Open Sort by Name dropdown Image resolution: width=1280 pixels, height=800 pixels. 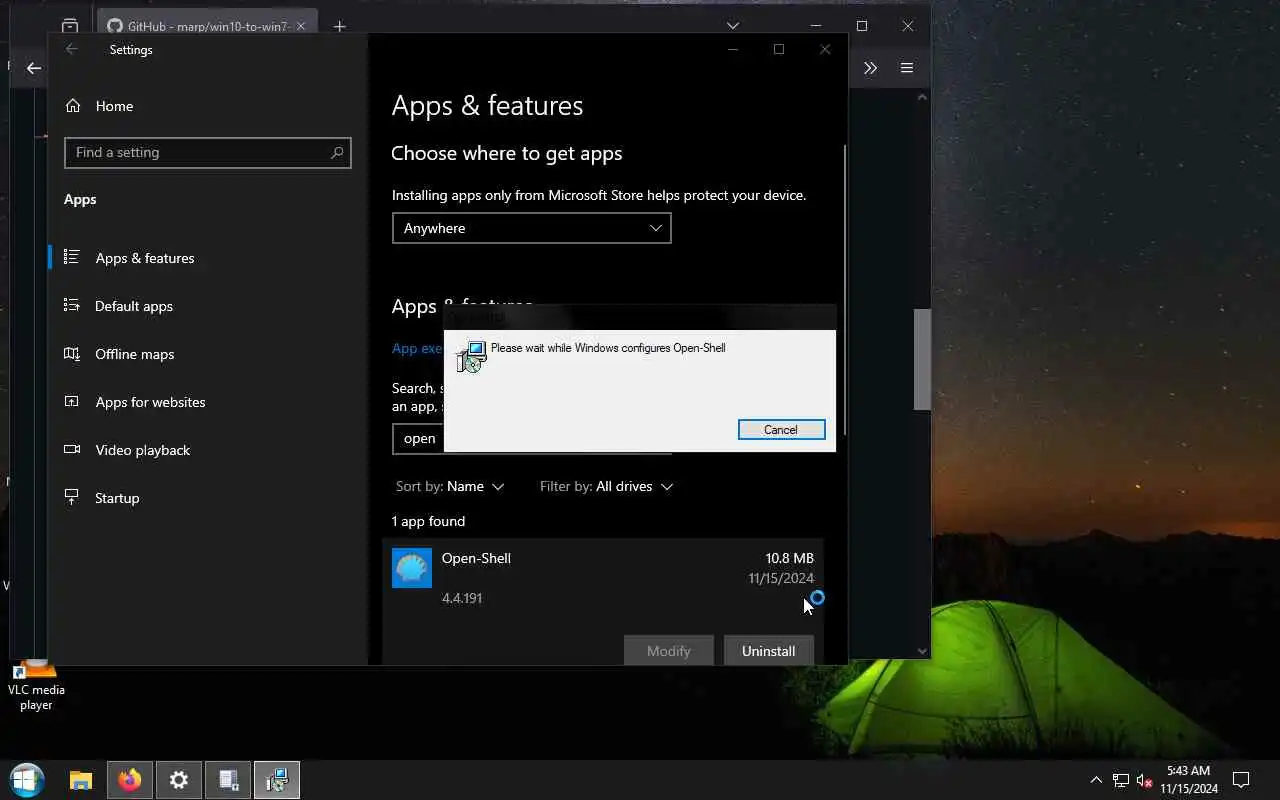tap(450, 486)
